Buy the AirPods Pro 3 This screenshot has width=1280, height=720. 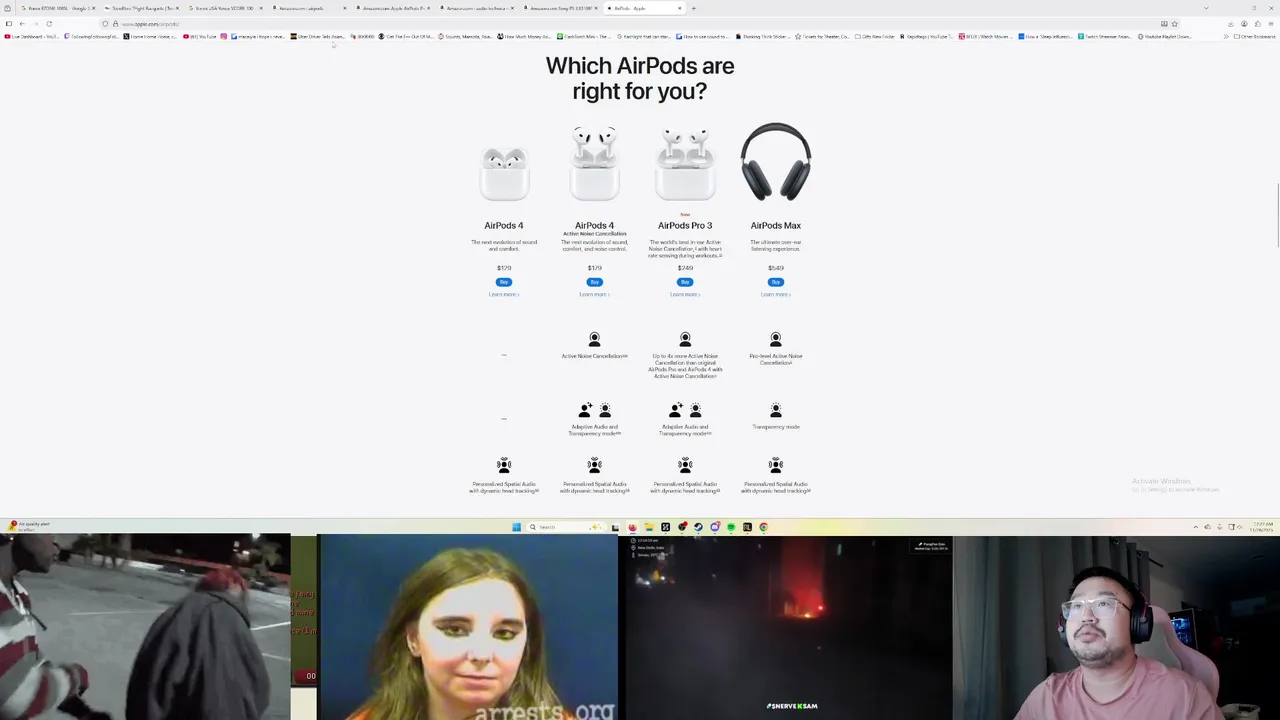pyautogui.click(x=685, y=282)
